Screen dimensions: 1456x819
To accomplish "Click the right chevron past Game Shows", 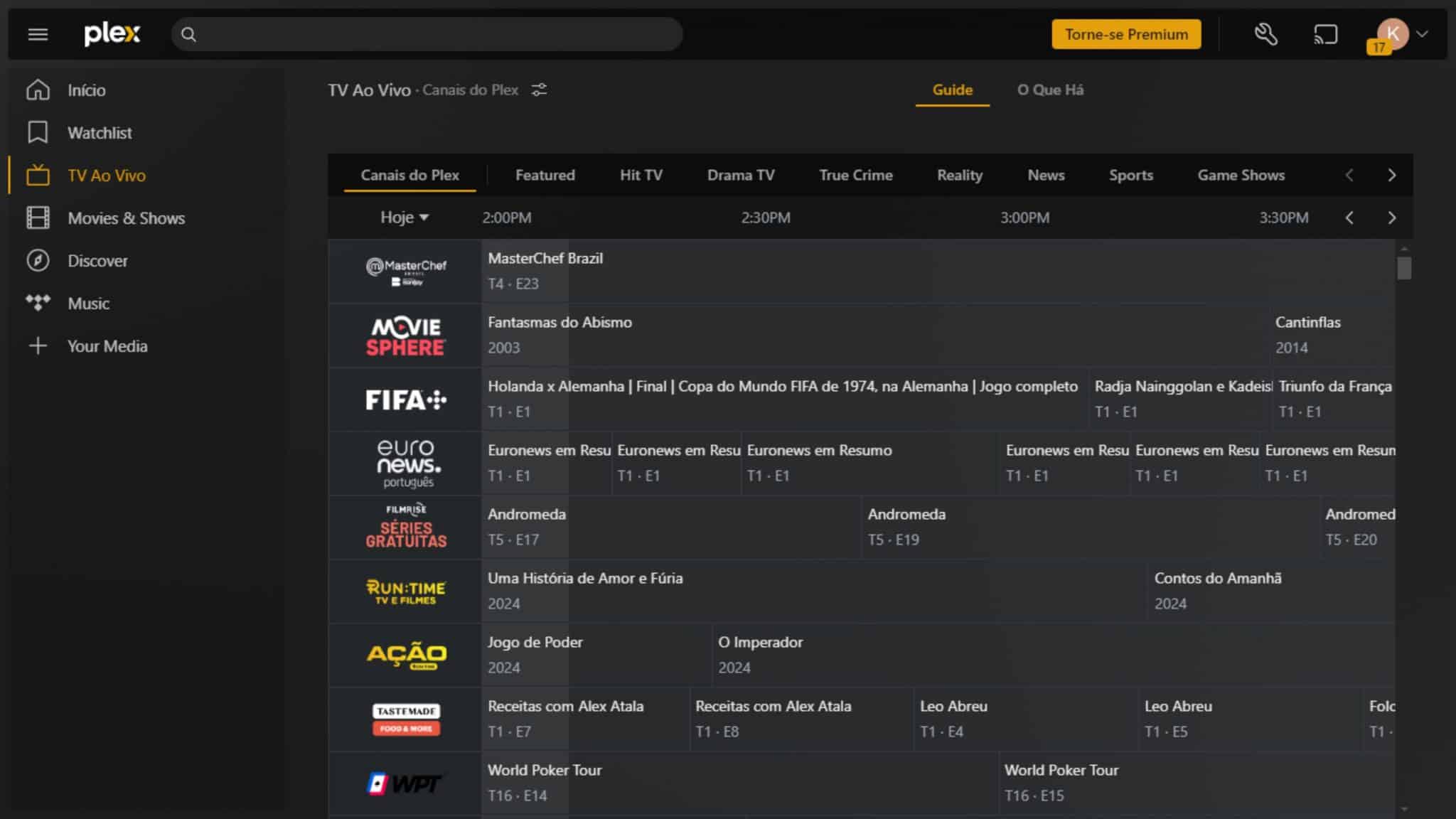I will pos(1391,175).
